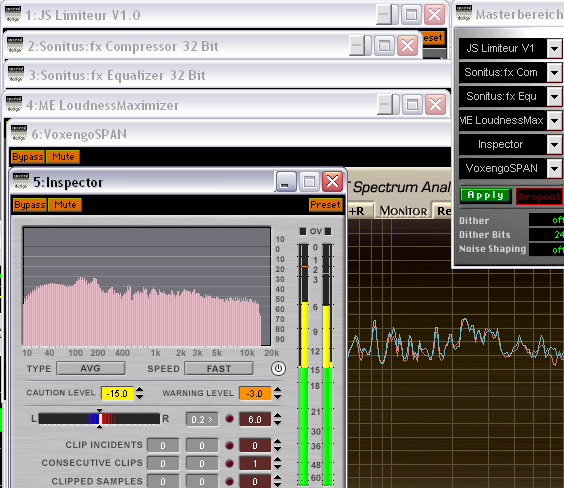Click the TYPE AVG selector button
Viewport: 564px width, 488px height.
[91, 369]
